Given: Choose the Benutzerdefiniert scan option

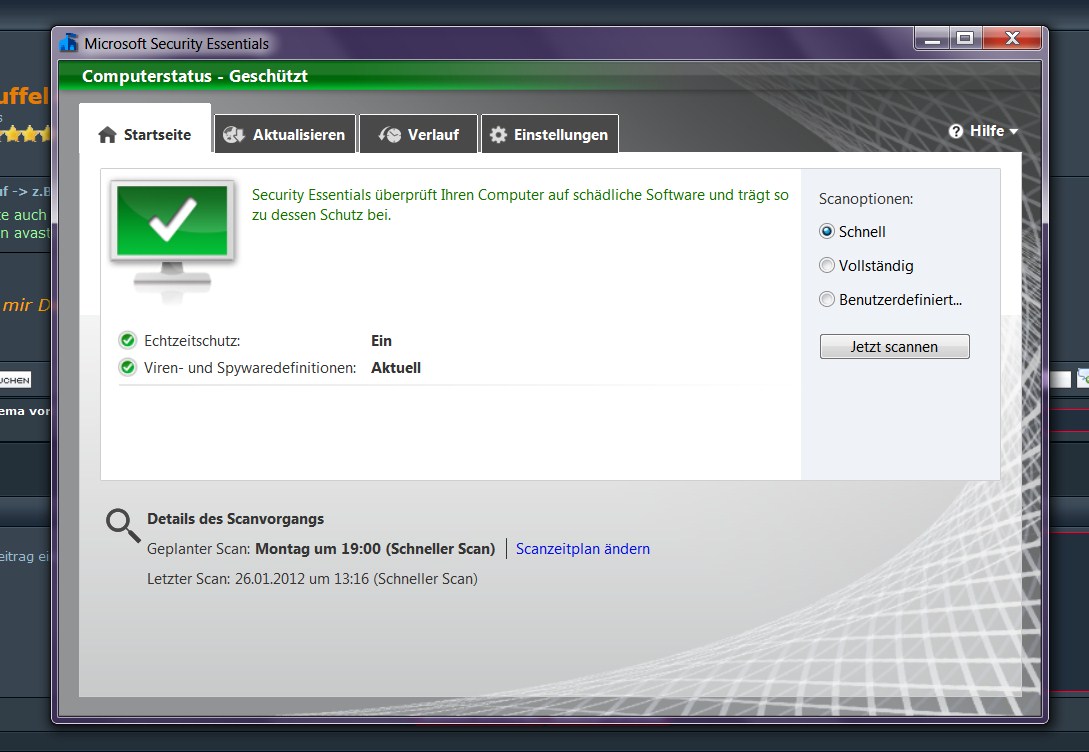Looking at the screenshot, I should coord(827,299).
